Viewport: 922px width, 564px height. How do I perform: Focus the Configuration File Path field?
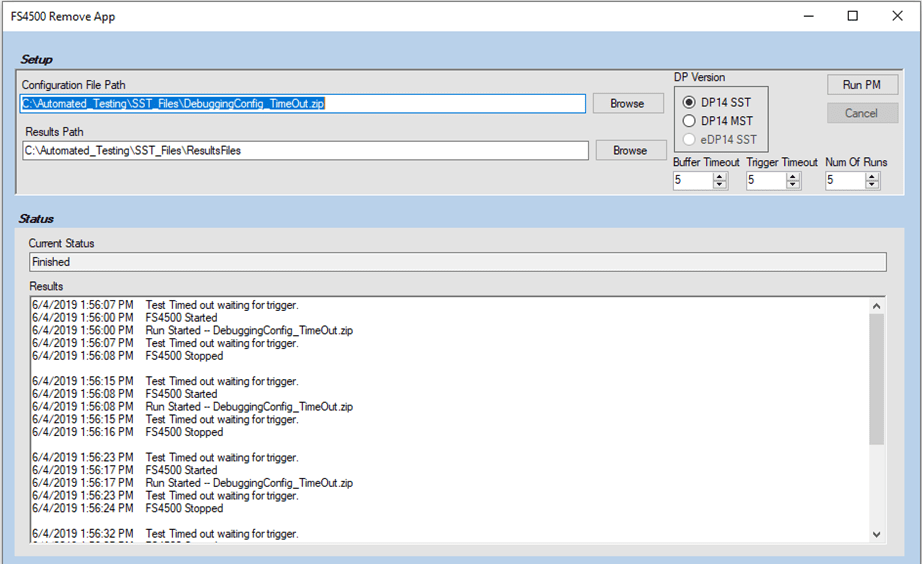tap(303, 104)
